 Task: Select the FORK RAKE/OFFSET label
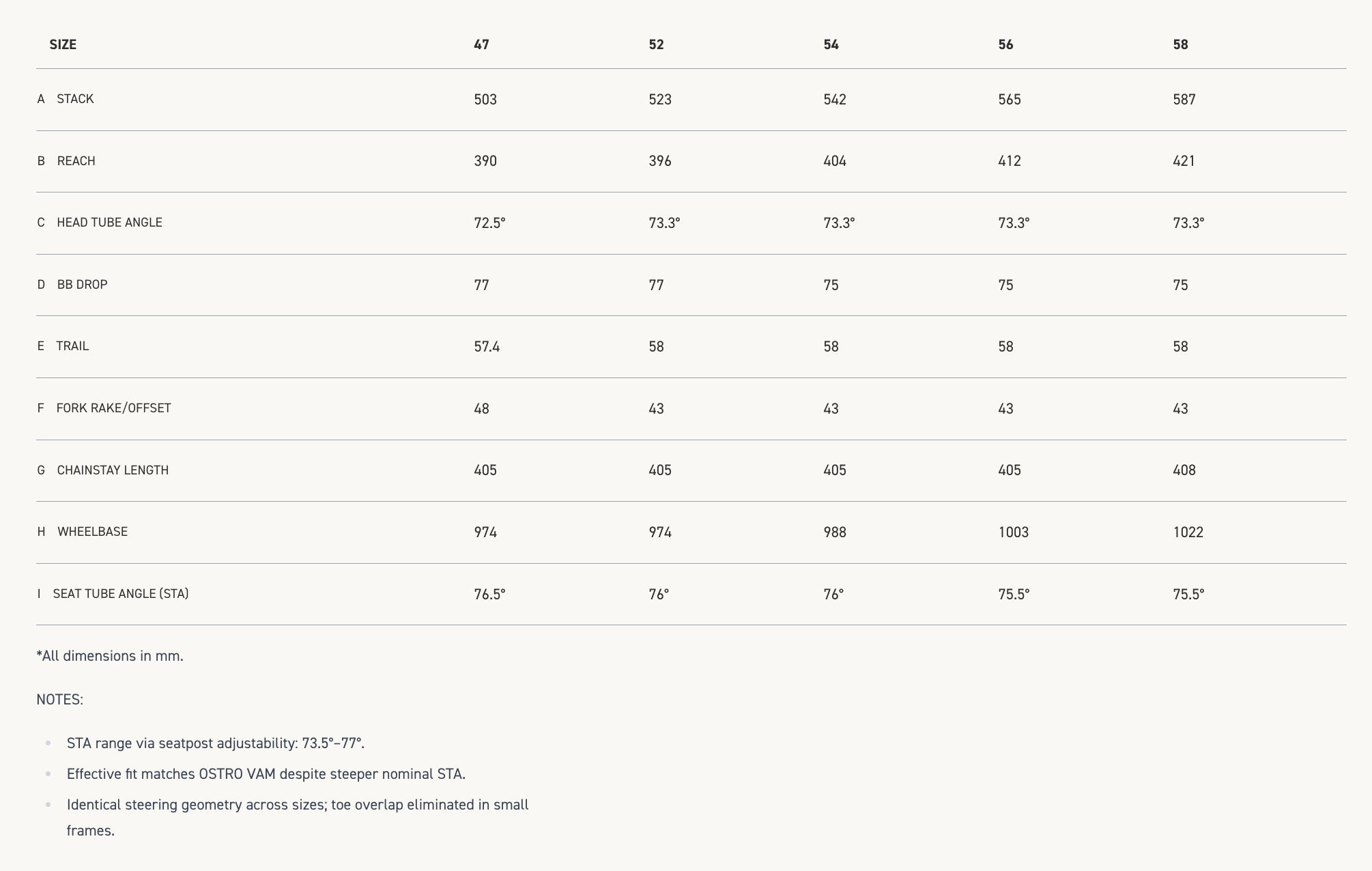(x=113, y=408)
